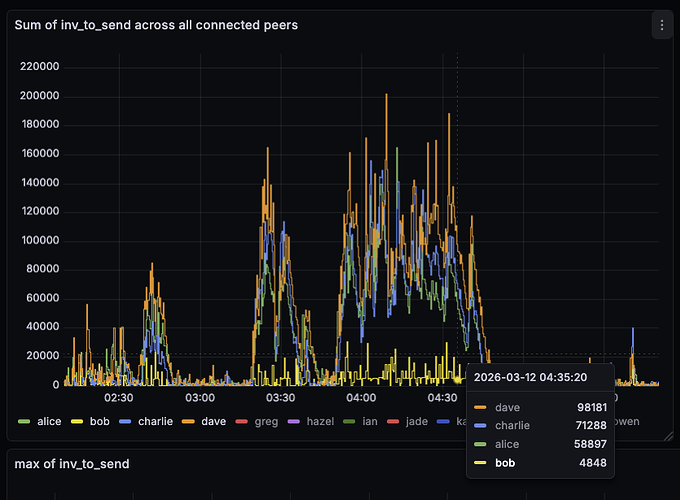Click ian's dark green legend marker
680x500 pixels.
349,422
